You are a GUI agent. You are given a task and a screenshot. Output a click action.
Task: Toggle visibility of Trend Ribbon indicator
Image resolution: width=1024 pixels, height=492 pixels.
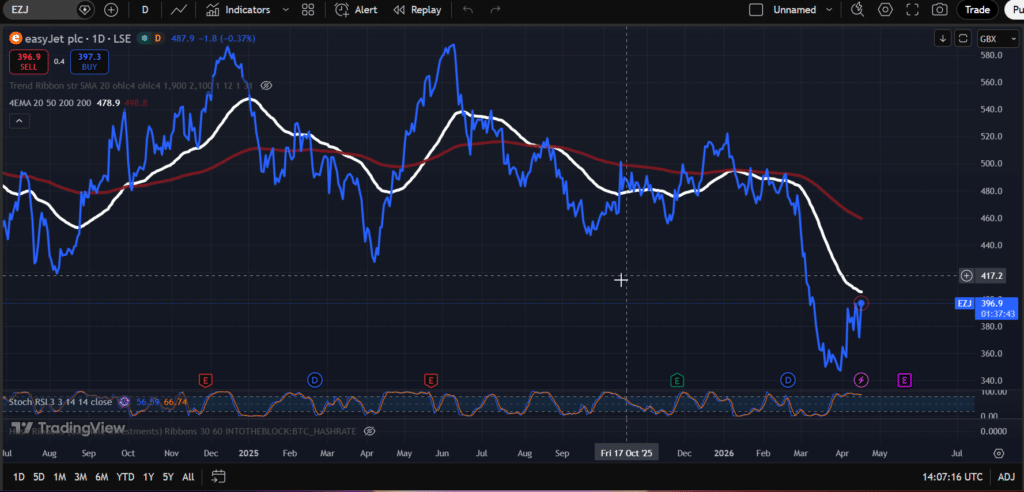point(265,87)
